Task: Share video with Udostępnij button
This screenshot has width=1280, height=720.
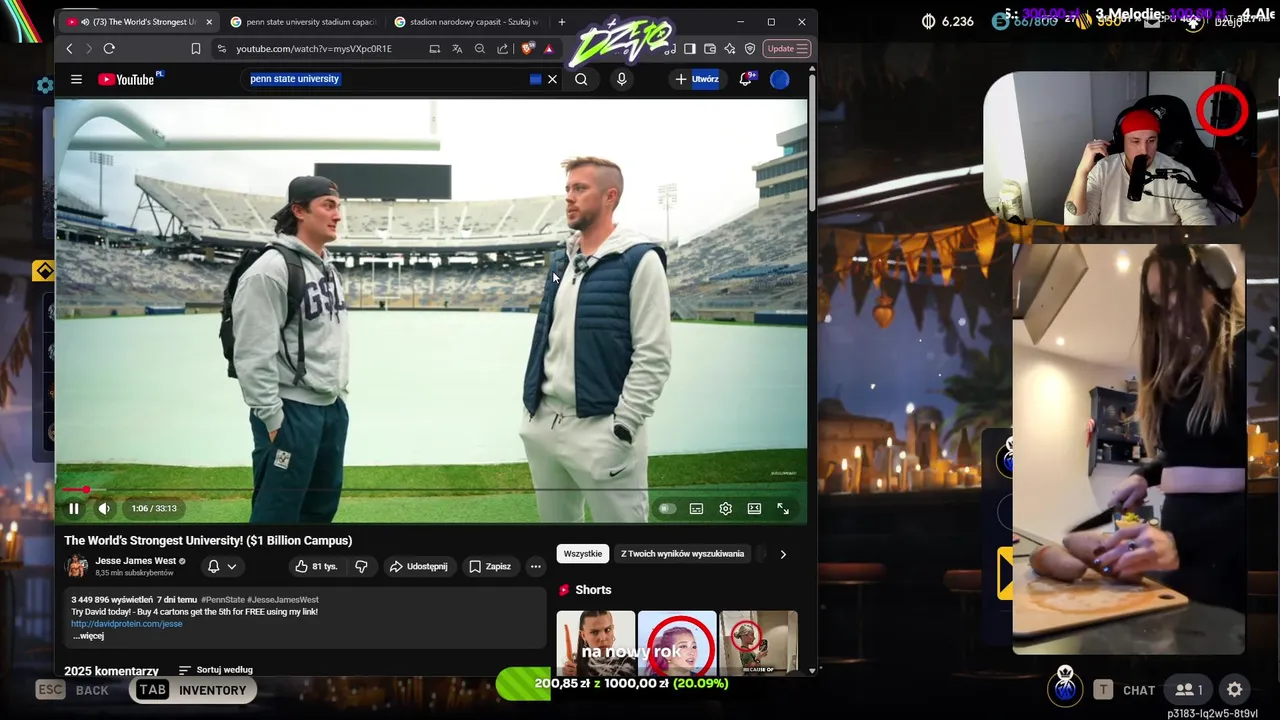Action: pos(418,566)
